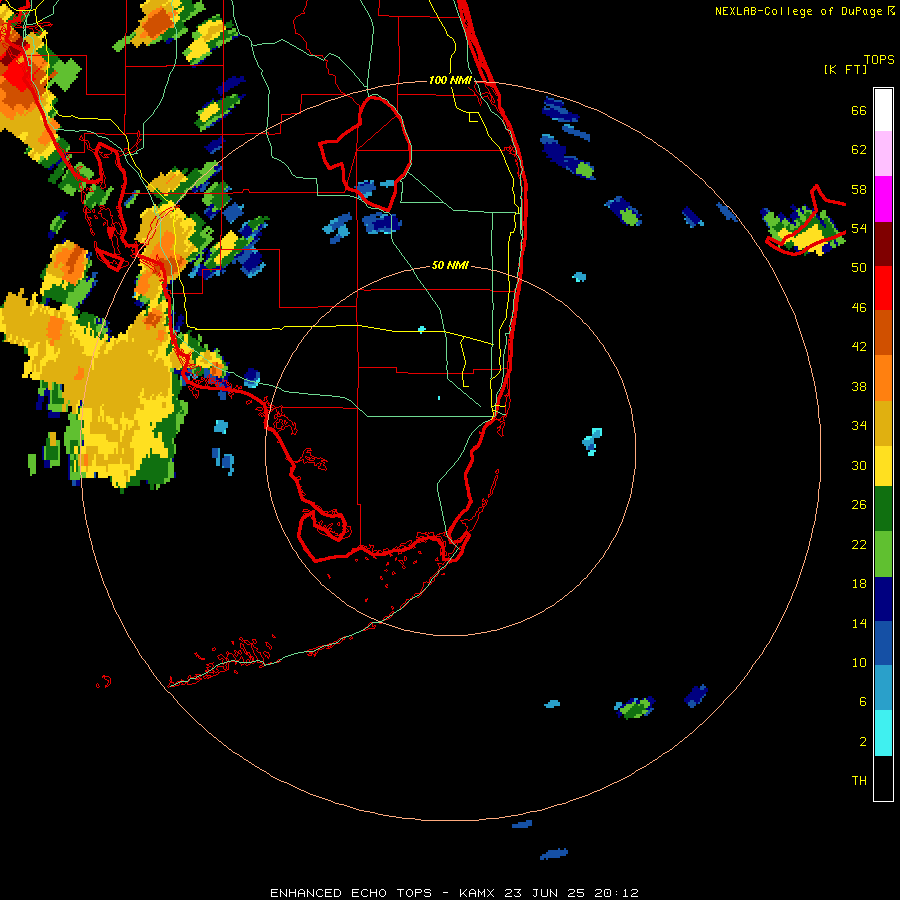Click legend value "30"
This screenshot has height=900, width=900.
click(x=859, y=465)
